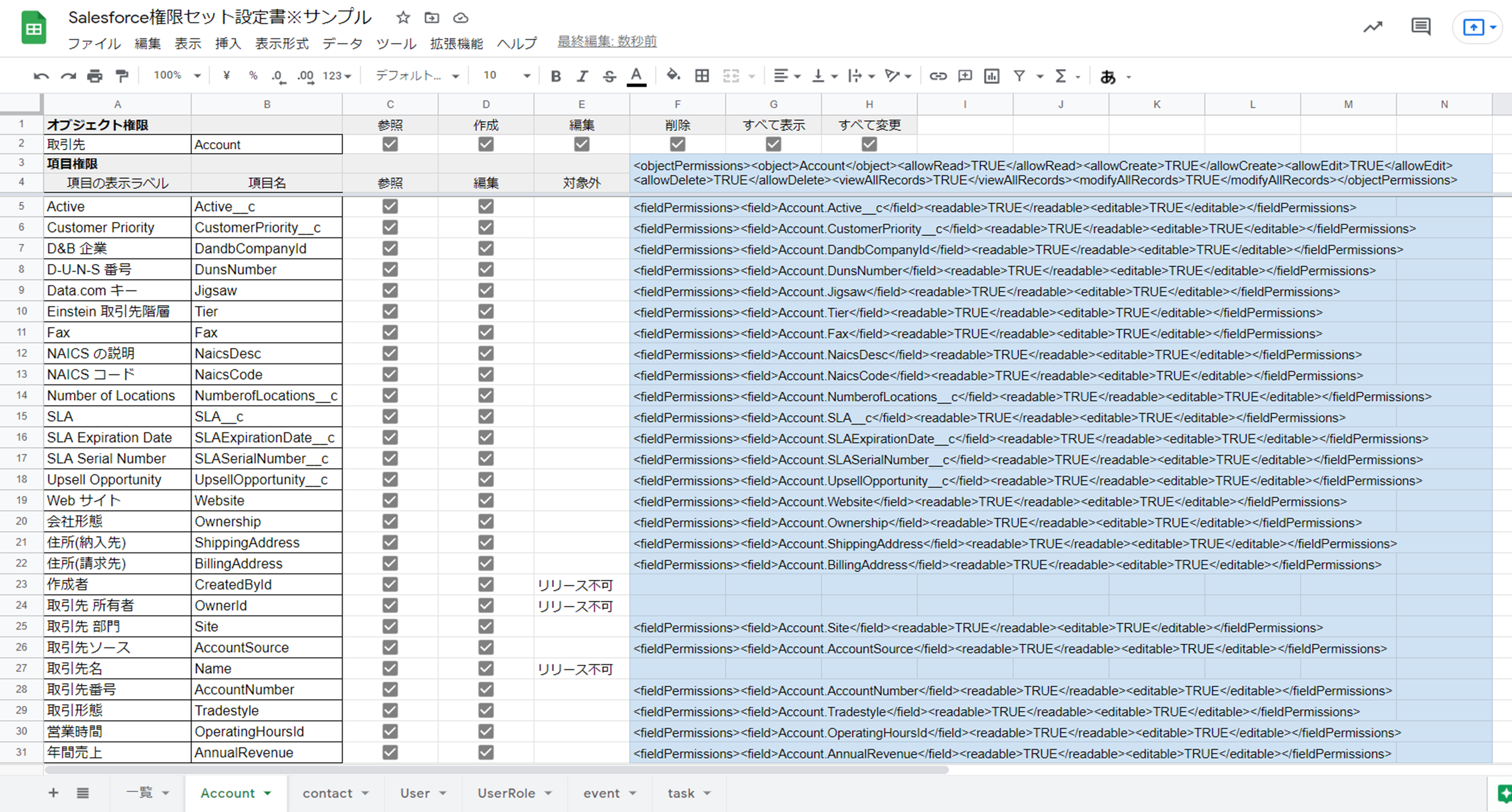1512x812 pixels.
Task: Insert a chart from toolbar
Action: tap(991, 75)
